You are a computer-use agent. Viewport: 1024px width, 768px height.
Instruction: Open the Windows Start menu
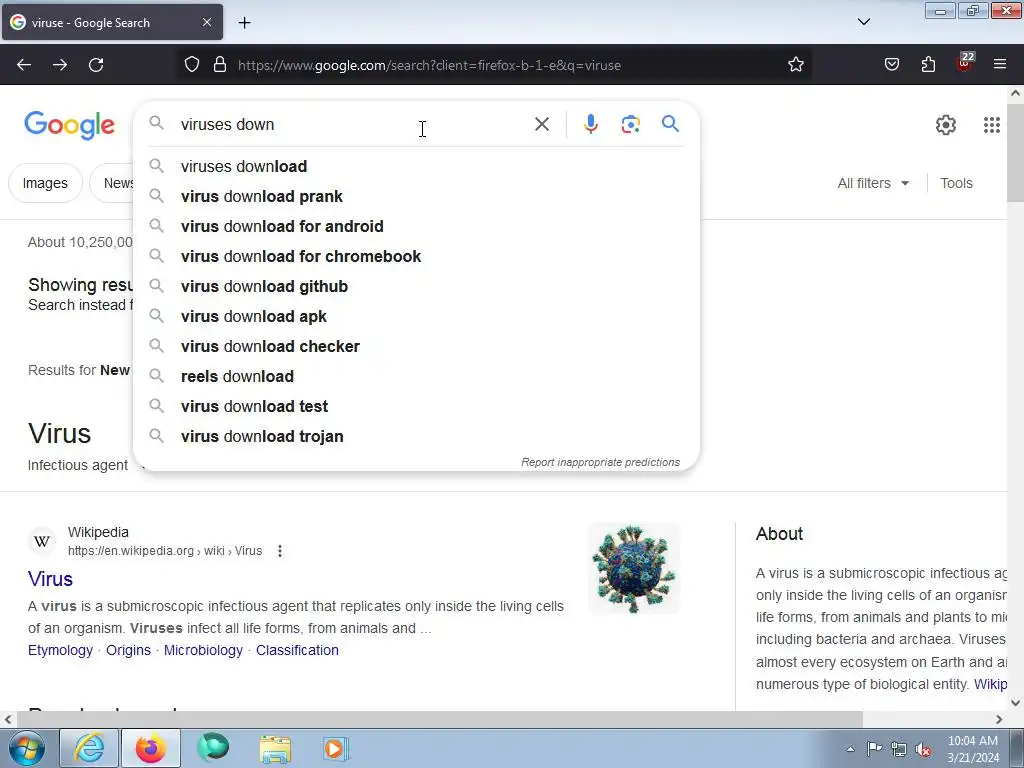point(26,748)
